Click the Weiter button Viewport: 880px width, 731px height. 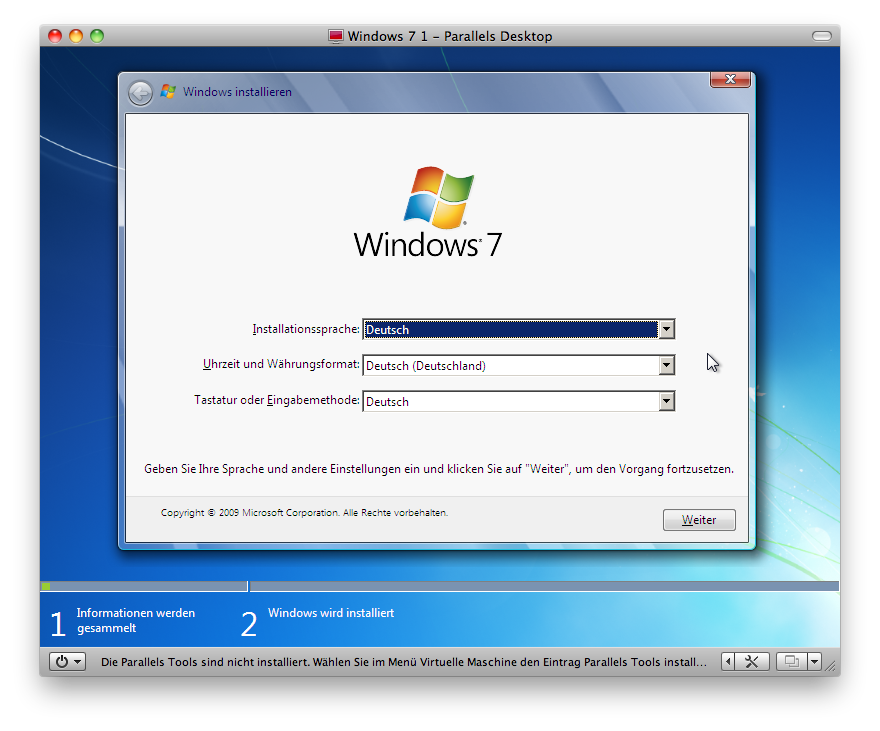[x=698, y=520]
